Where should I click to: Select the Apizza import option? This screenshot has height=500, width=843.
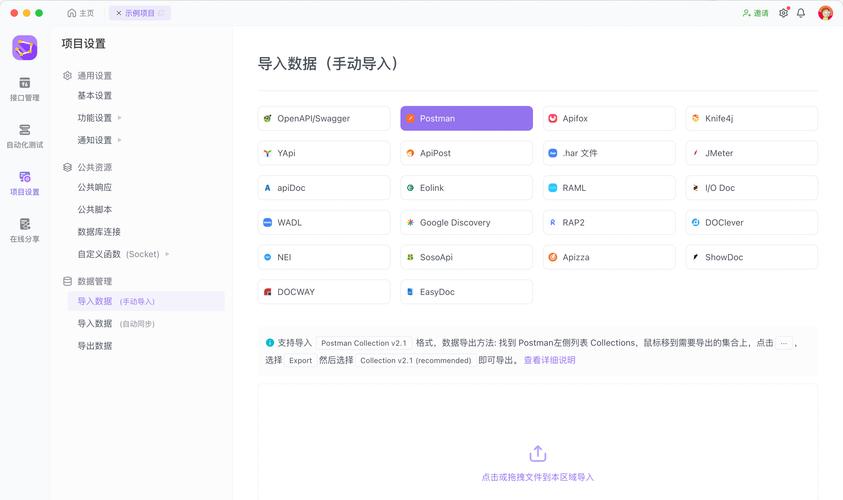(x=609, y=257)
